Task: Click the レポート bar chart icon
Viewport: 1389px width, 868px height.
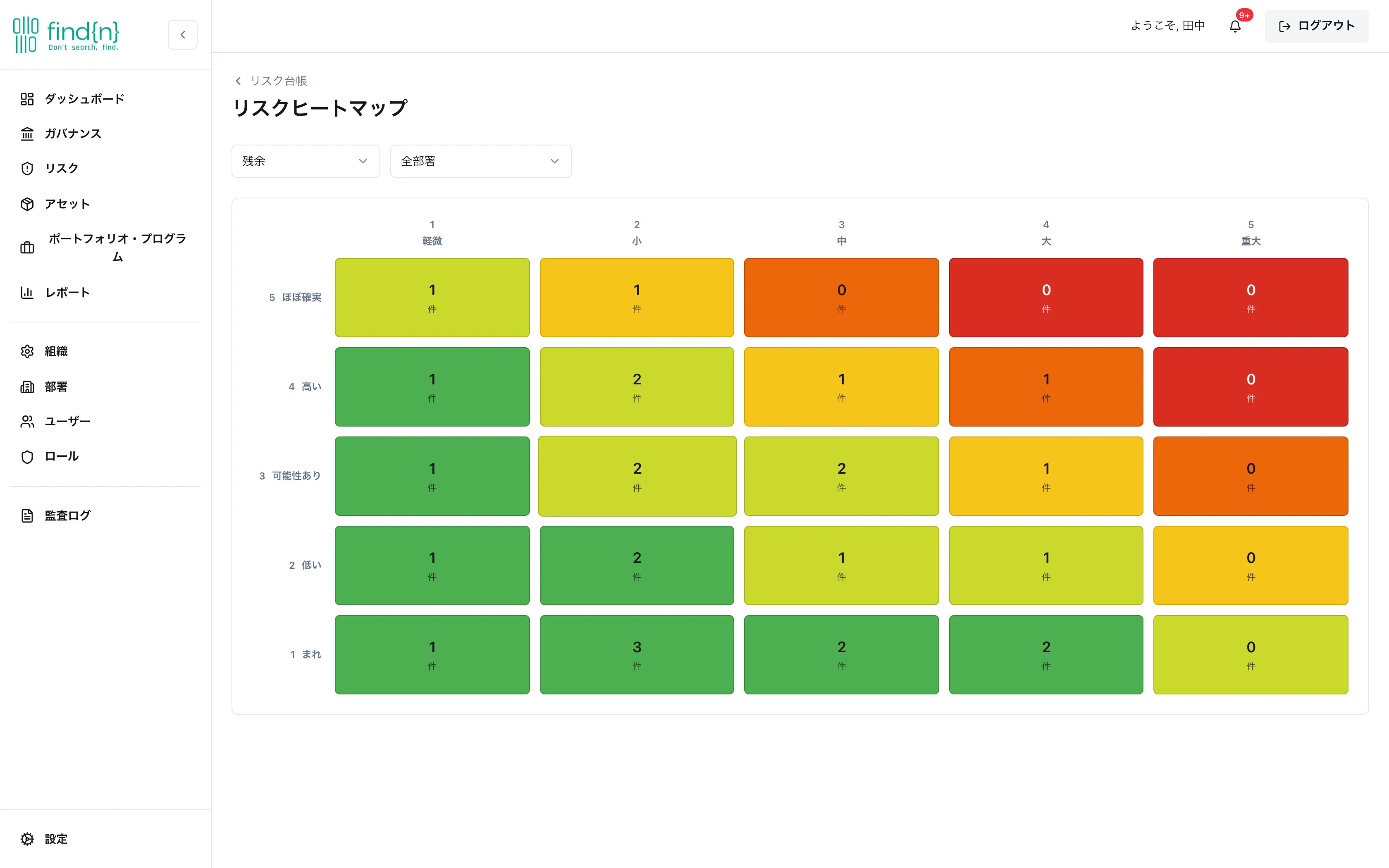Action: [x=27, y=292]
